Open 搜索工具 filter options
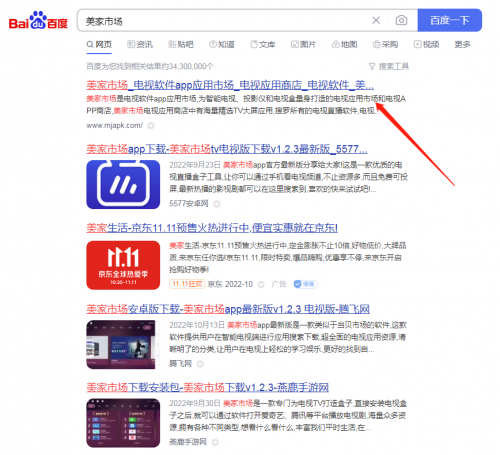 389,66
